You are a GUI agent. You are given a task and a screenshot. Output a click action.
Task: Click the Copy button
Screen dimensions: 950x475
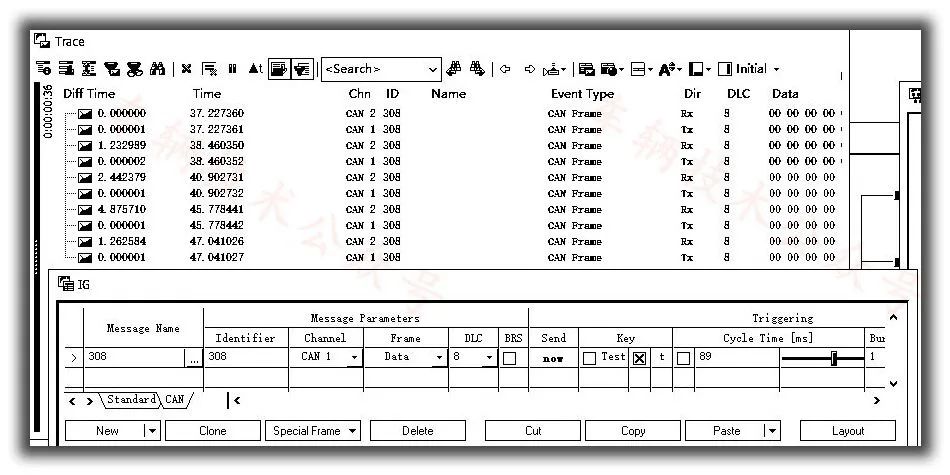(x=633, y=431)
